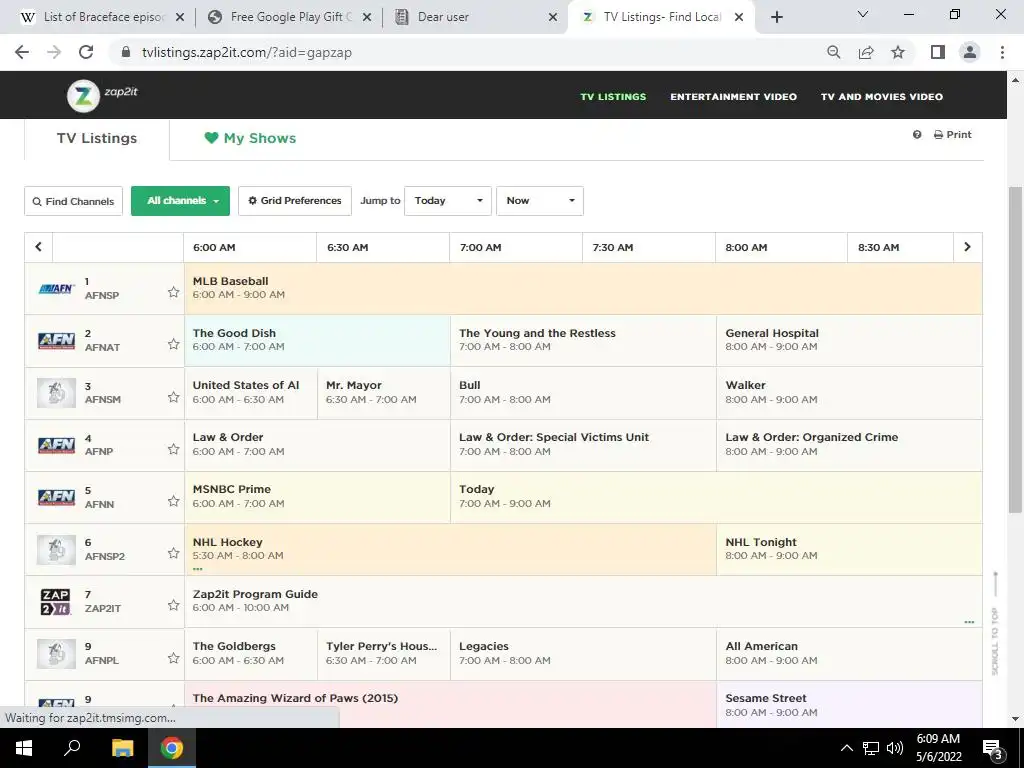The image size is (1024, 768).
Task: Go back in browser history
Action: click(x=22, y=52)
